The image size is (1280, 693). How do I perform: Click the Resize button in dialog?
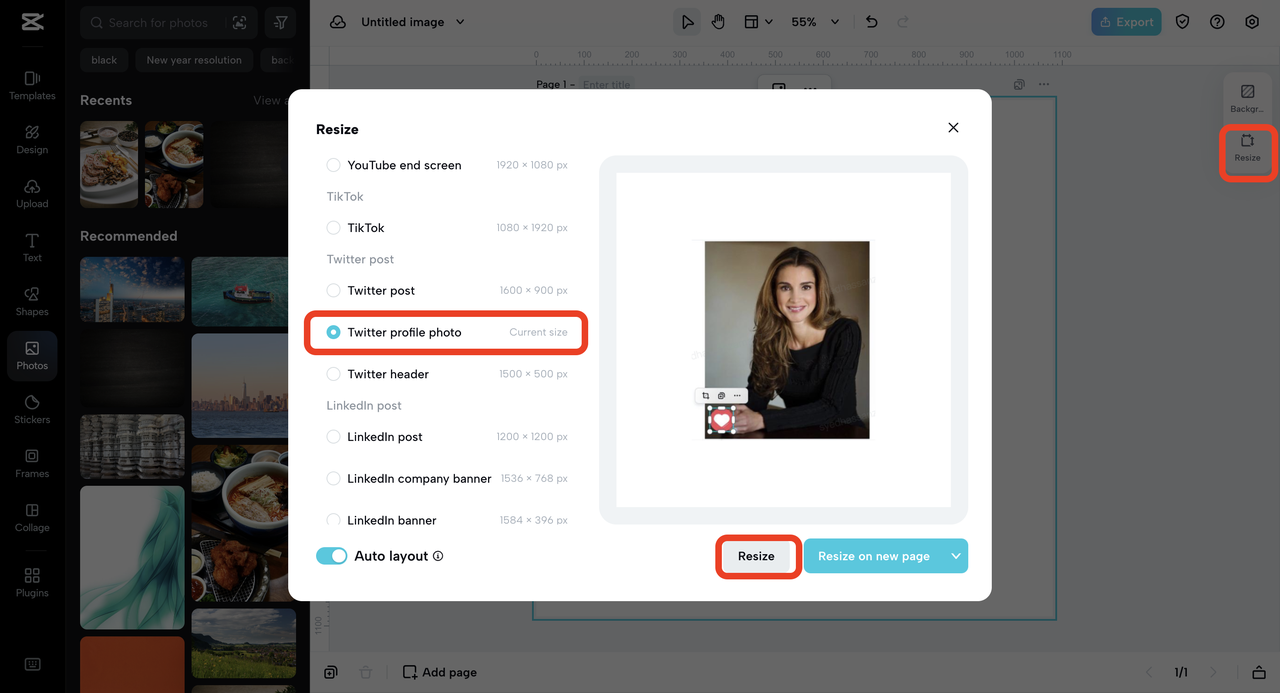(x=756, y=556)
